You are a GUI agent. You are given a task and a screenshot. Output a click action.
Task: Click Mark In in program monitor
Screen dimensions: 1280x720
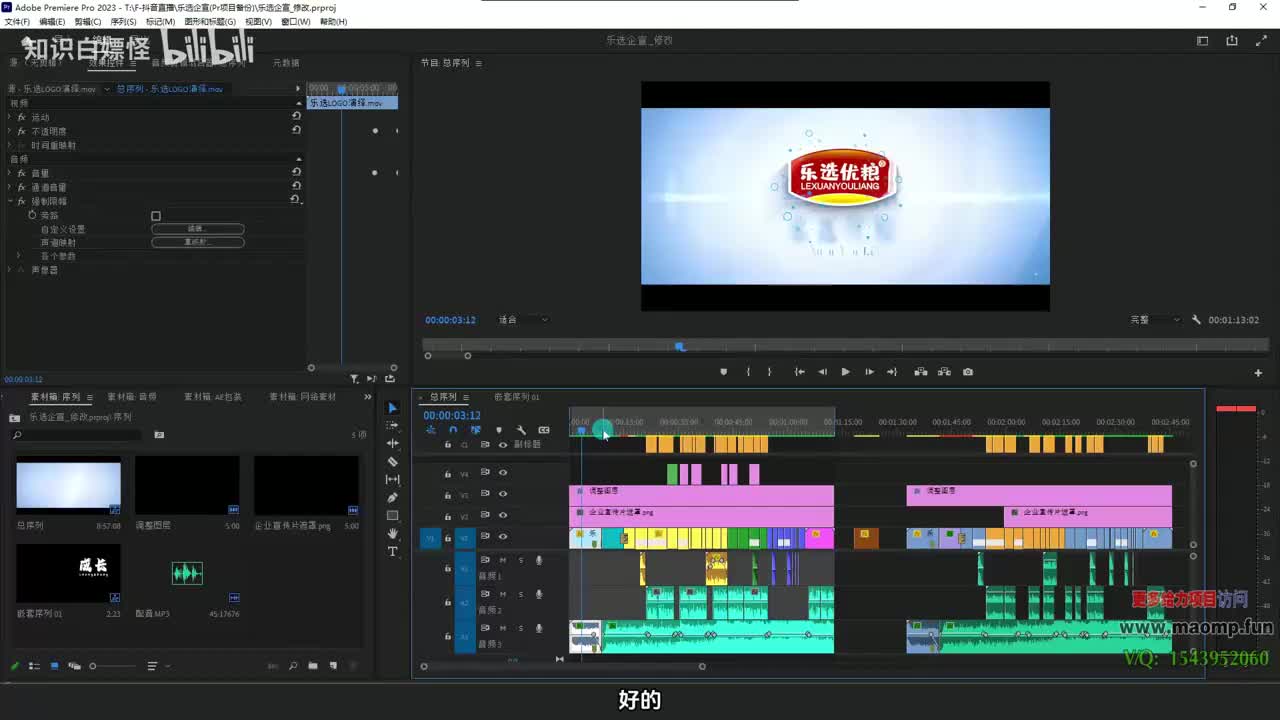(748, 372)
